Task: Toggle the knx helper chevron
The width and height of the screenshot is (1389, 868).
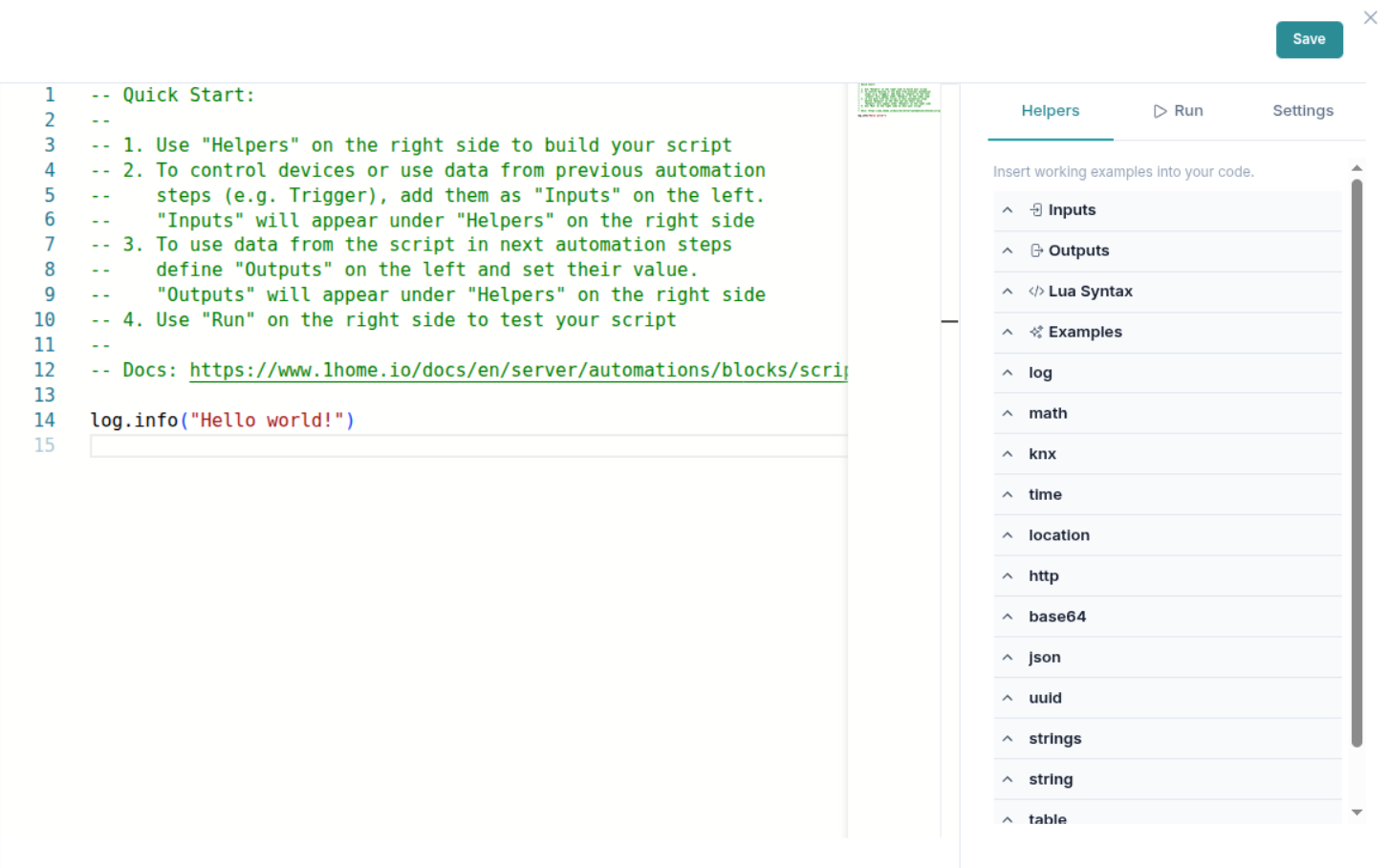Action: pos(1008,454)
